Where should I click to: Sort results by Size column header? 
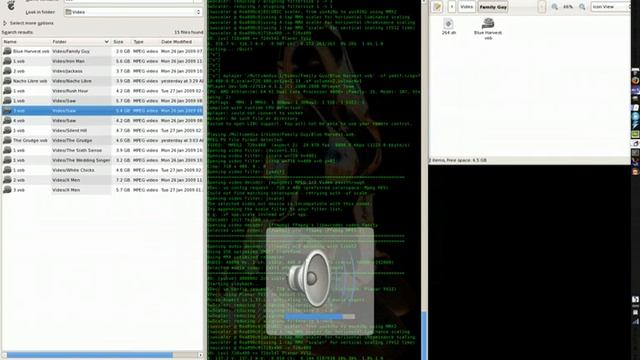click(x=122, y=42)
